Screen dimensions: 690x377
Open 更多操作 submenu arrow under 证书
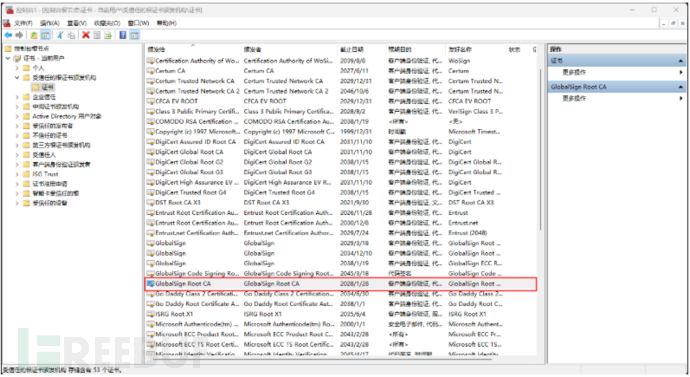[x=681, y=72]
